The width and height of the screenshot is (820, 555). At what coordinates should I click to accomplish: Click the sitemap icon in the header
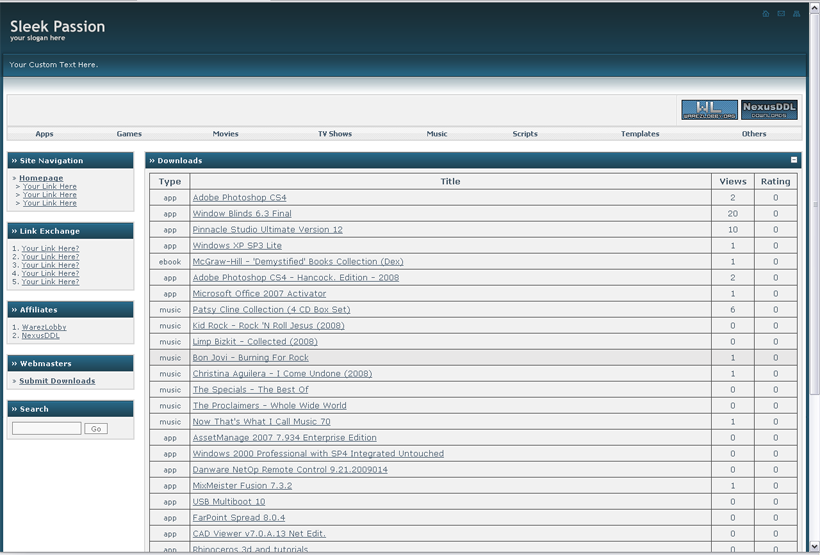(797, 14)
